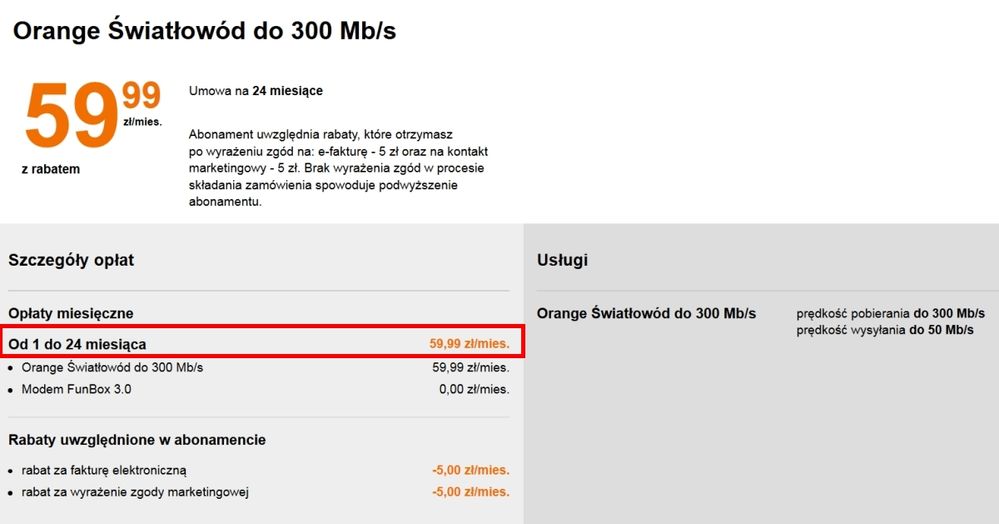
Task: Select "rabat za fakturę elektroniczną" entry
Action: pos(104,469)
